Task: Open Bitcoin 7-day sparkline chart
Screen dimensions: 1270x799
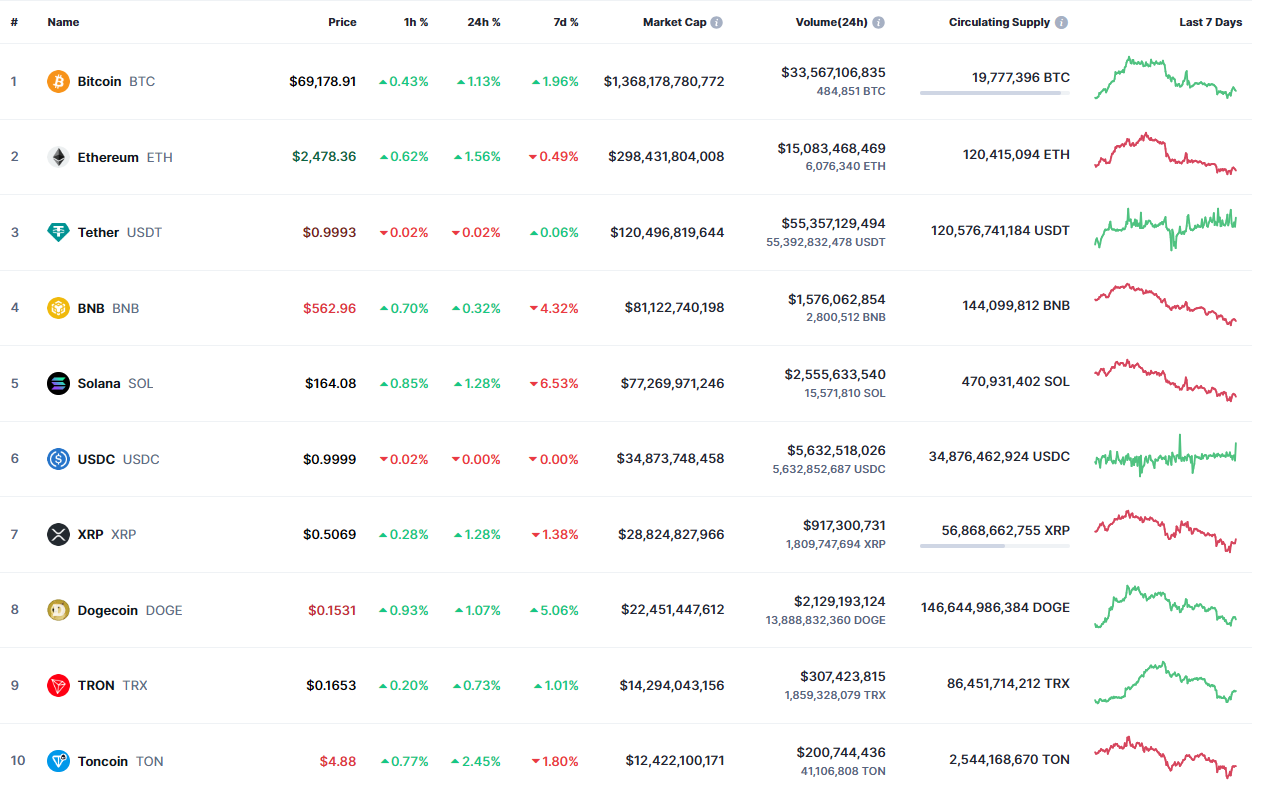Action: pos(1166,77)
